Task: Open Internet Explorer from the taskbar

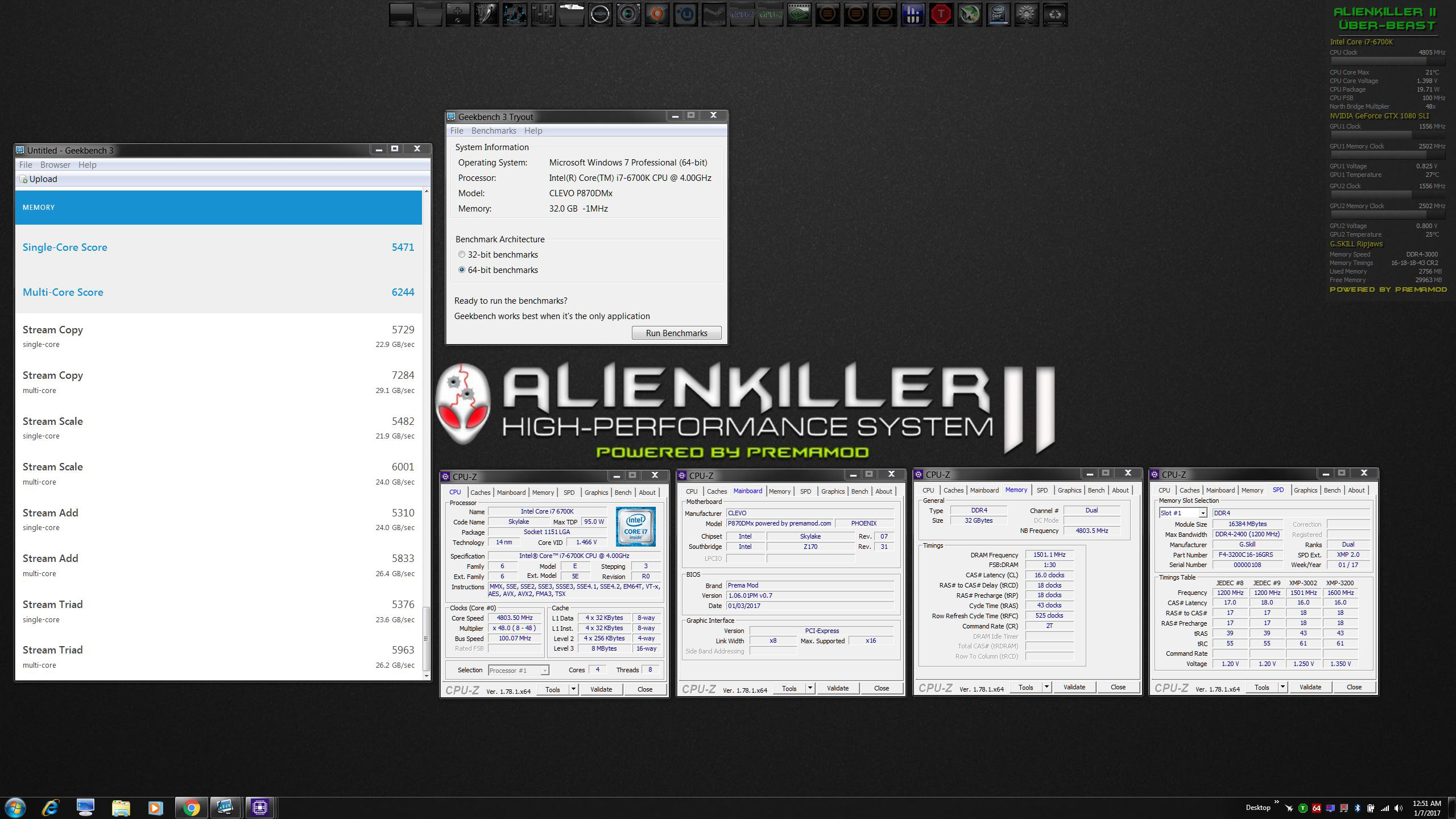Action: [x=51, y=808]
